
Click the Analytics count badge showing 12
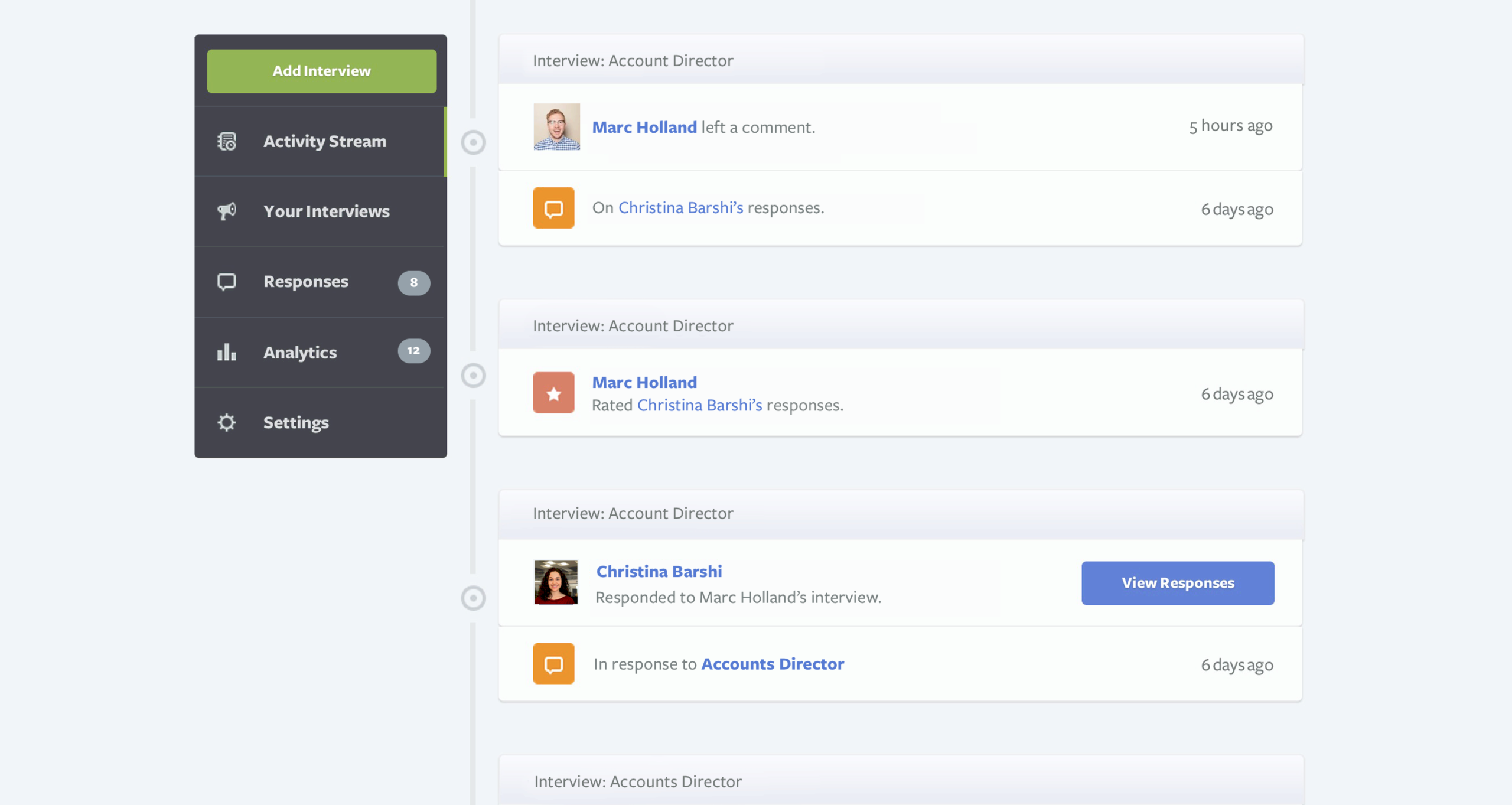tap(413, 351)
